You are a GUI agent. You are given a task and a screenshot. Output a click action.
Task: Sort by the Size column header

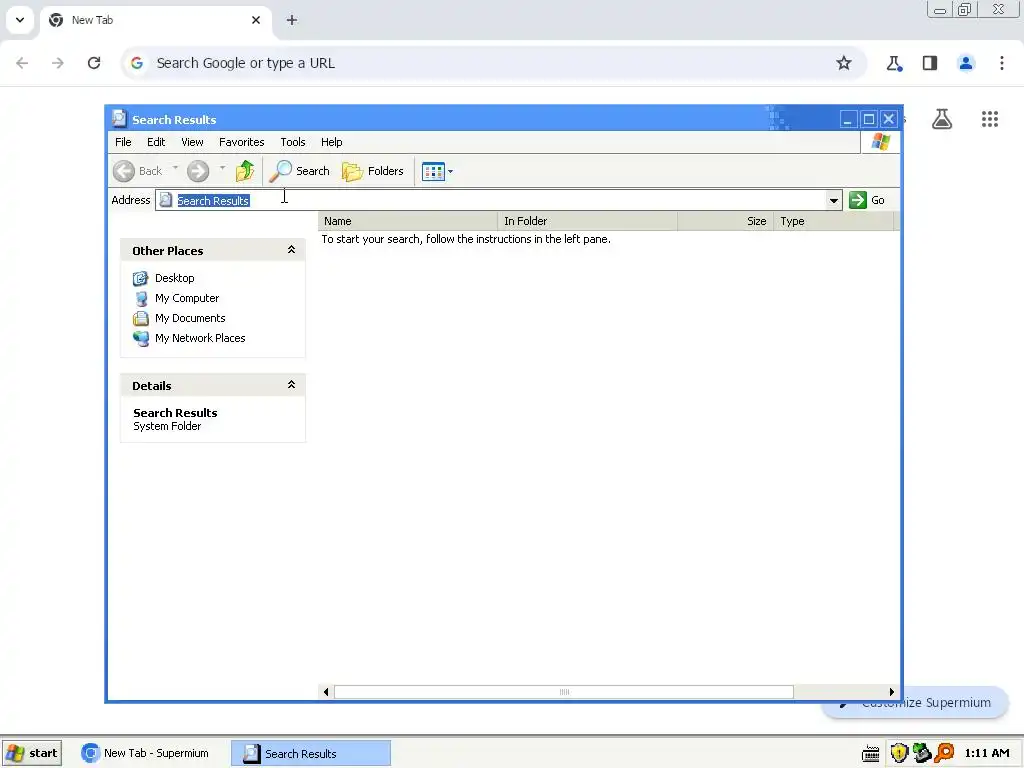coord(726,221)
